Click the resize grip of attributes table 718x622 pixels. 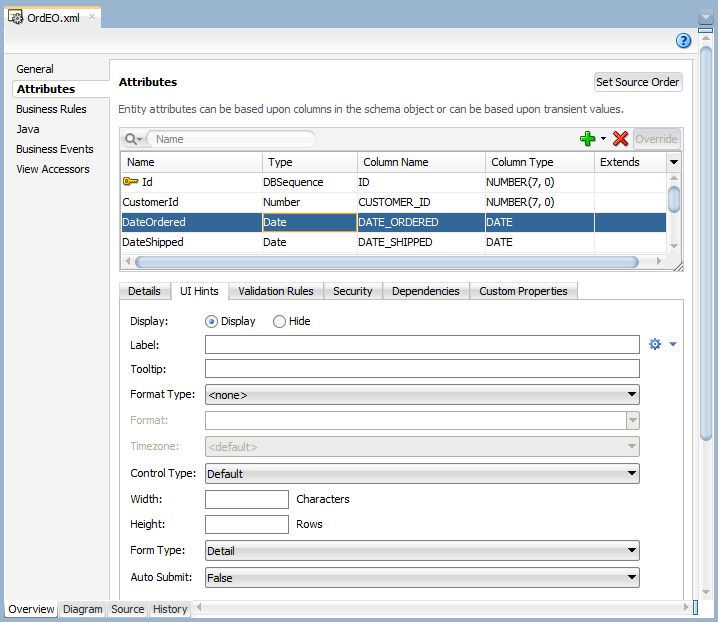[x=678, y=267]
